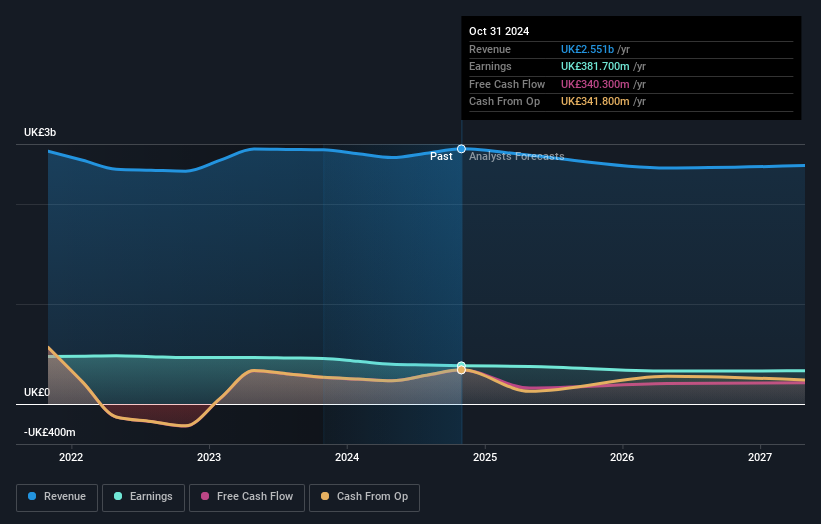The width and height of the screenshot is (821, 524).
Task: Click the 'Cash From Op' row label in tooltip
Action: [x=504, y=102]
